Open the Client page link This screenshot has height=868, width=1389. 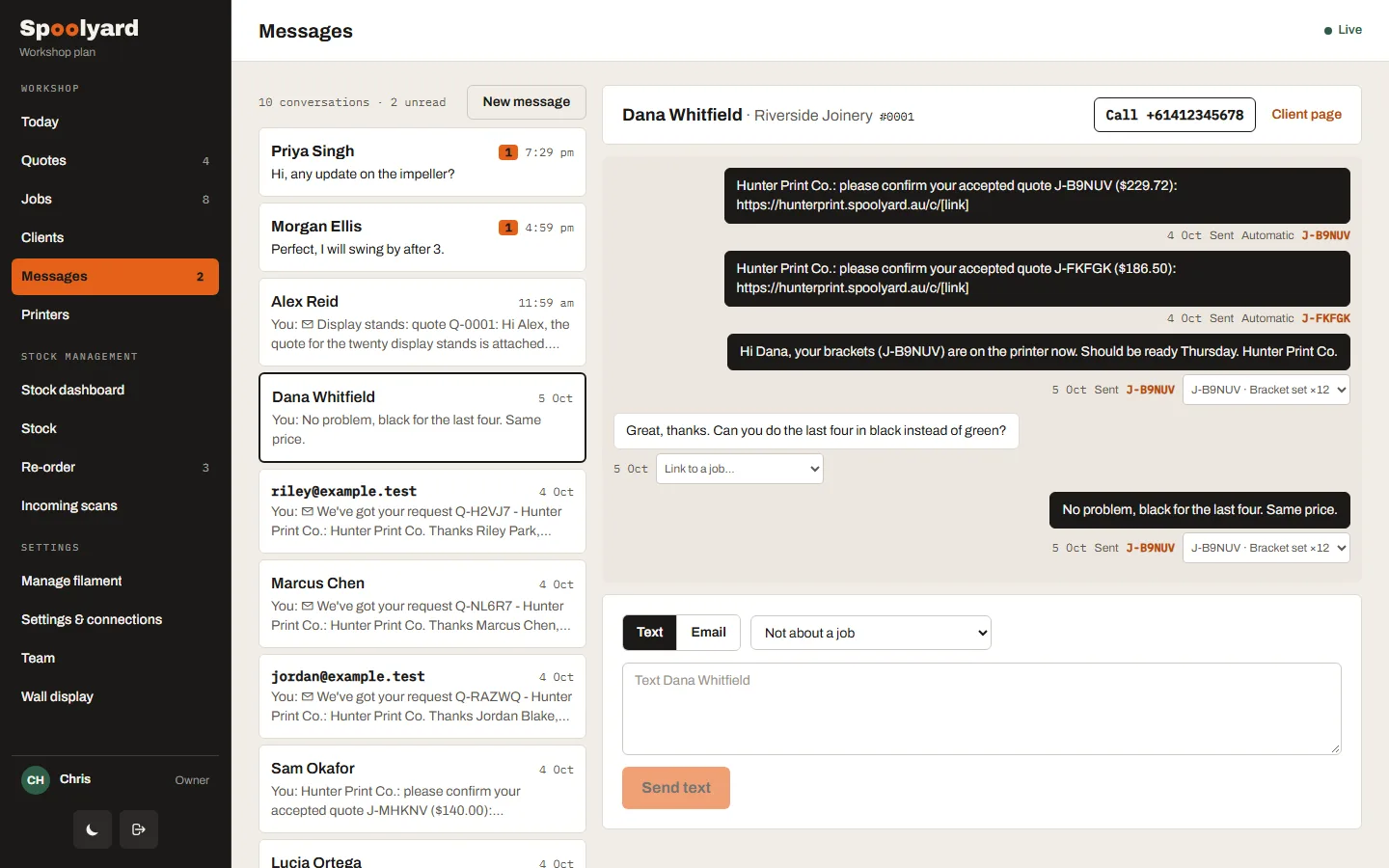(x=1306, y=114)
